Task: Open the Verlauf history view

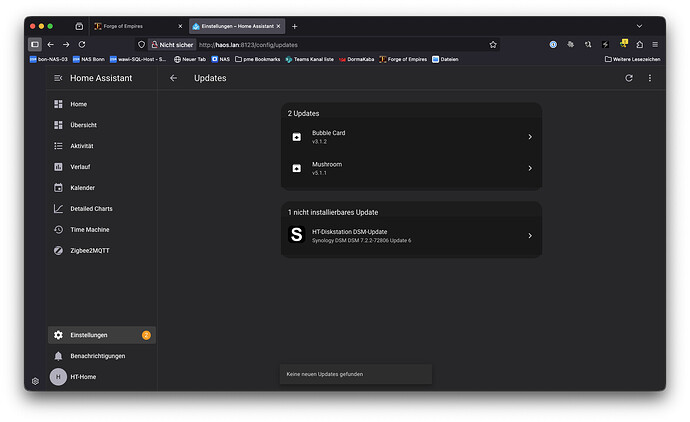Action: (x=82, y=167)
